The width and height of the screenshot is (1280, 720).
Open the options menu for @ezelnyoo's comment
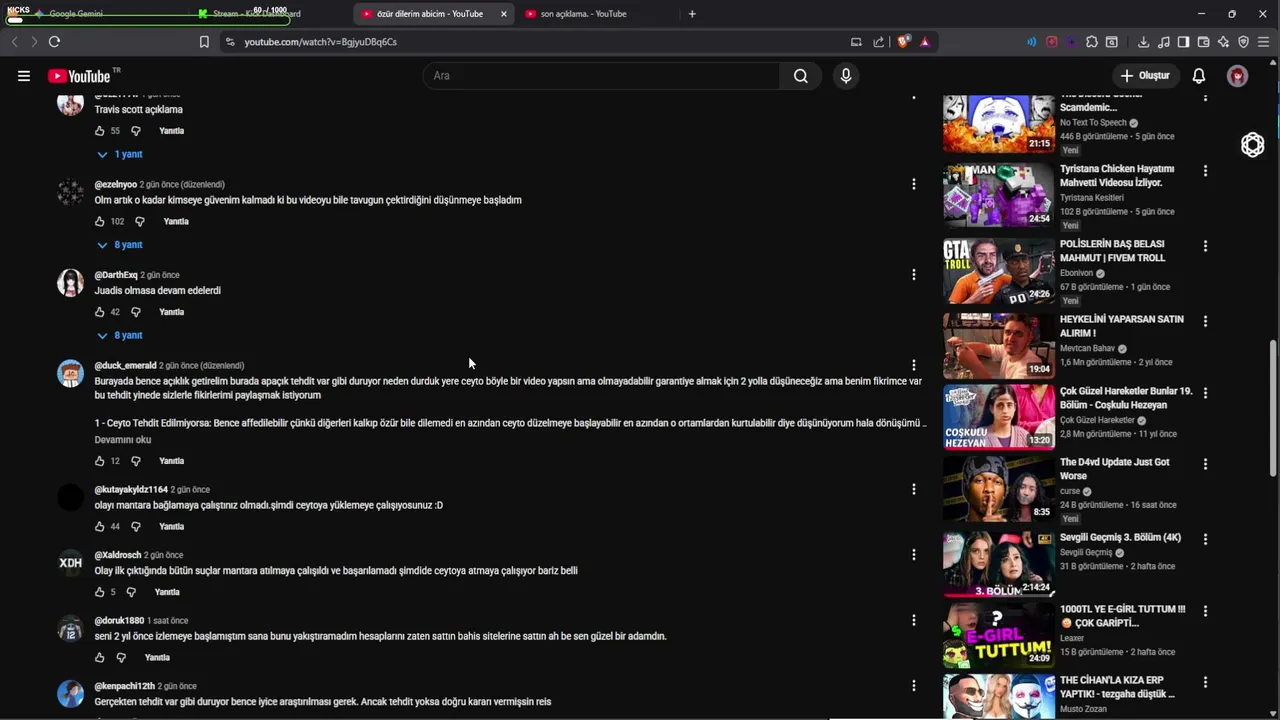(x=913, y=184)
